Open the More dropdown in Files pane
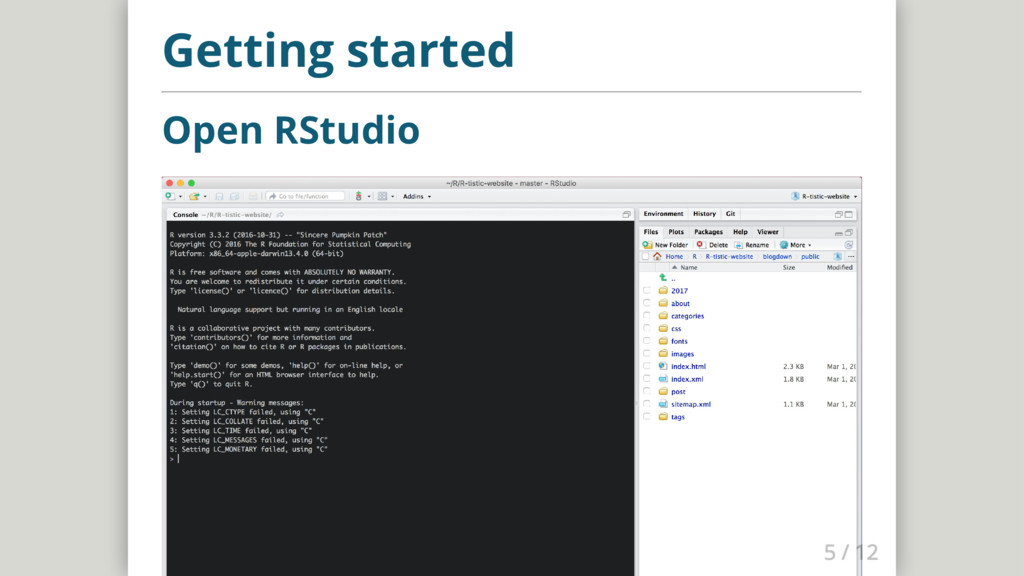Viewport: 1024px width, 576px height. pyautogui.click(x=795, y=245)
